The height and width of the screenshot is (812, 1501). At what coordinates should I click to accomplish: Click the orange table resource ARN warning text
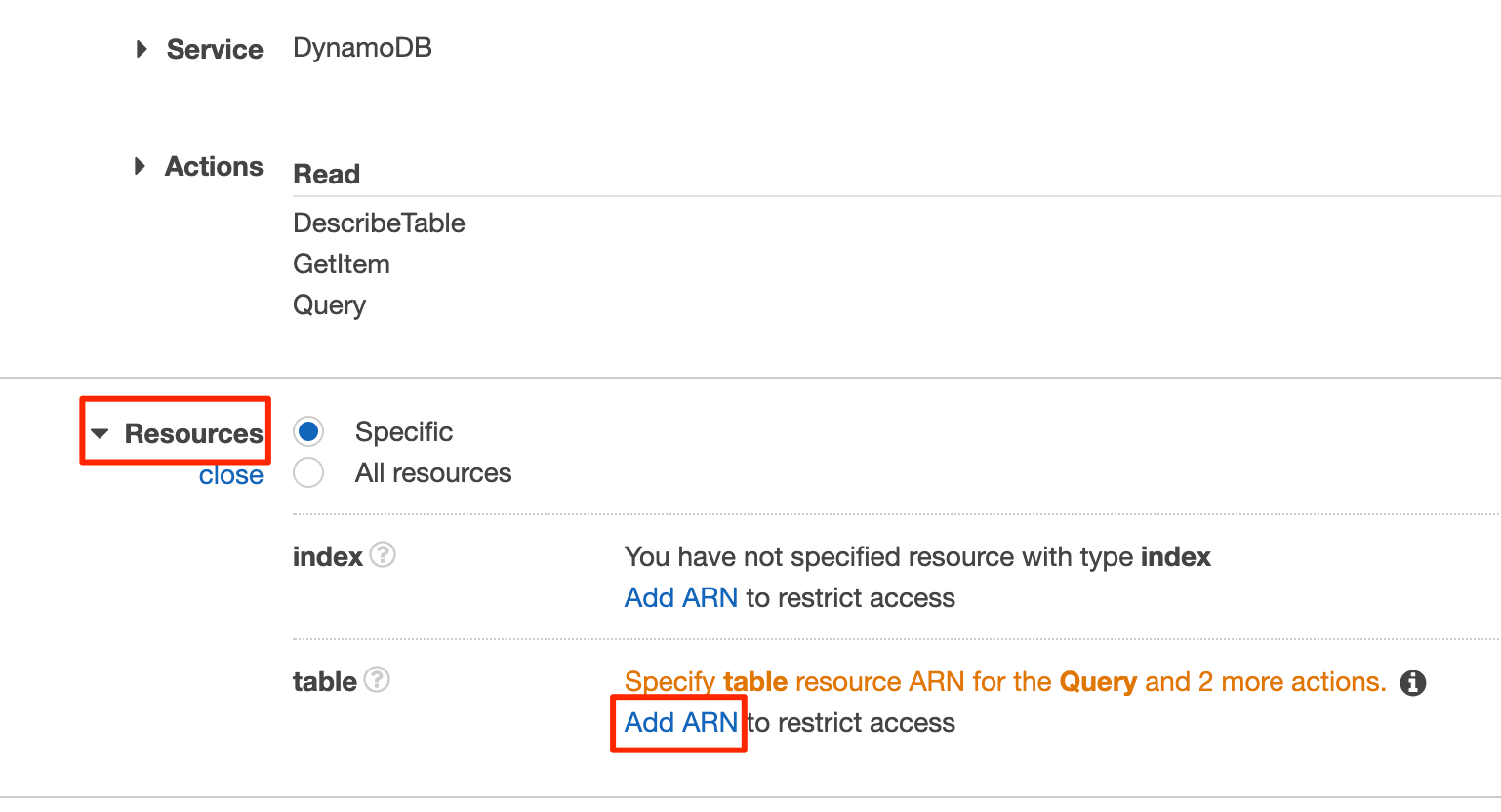[x=1005, y=681]
